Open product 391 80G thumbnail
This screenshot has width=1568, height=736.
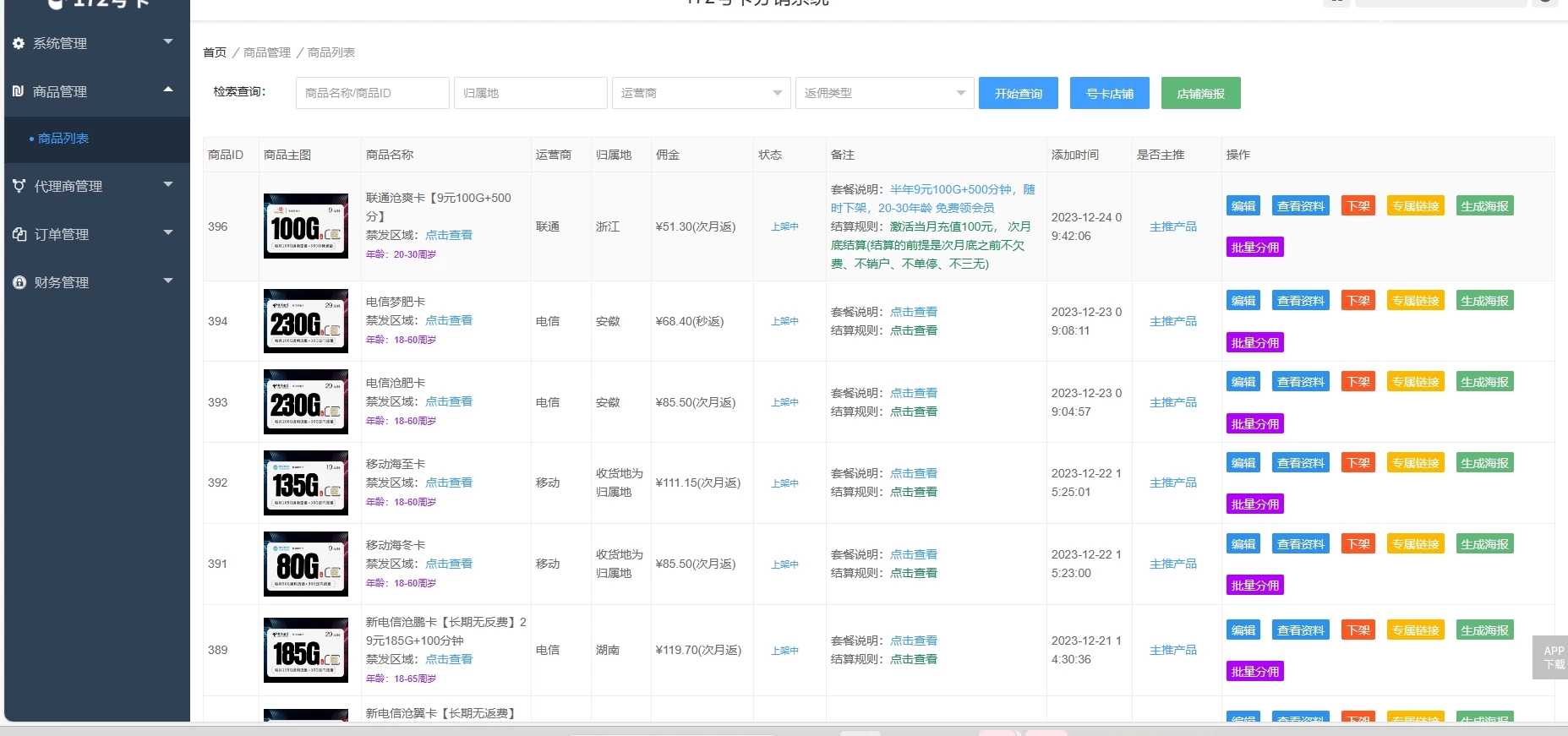point(306,564)
